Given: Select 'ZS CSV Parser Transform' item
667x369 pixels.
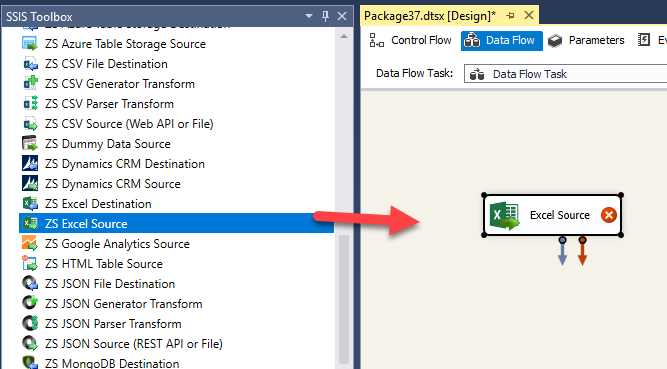Looking at the screenshot, I should 109,104.
